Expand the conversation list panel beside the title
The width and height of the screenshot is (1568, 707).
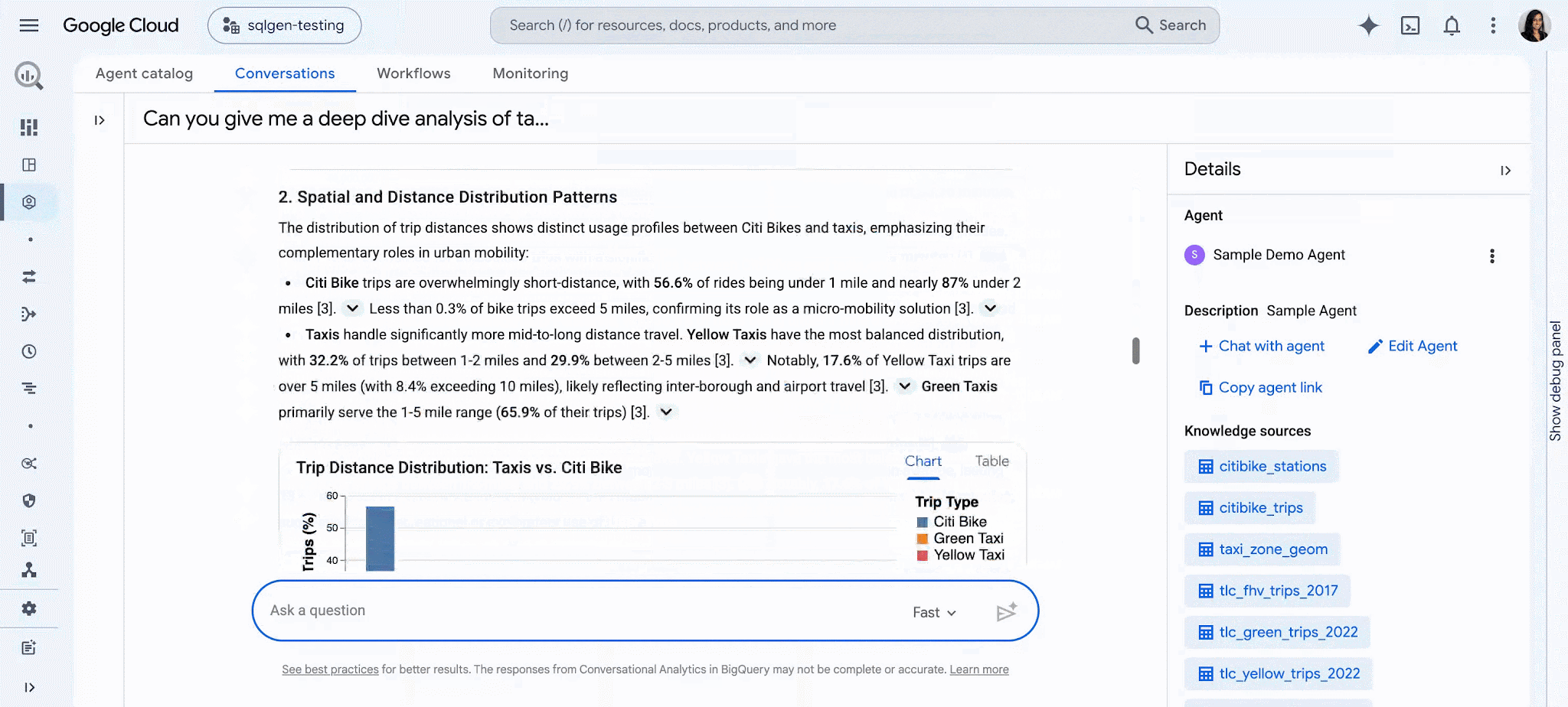coord(100,120)
